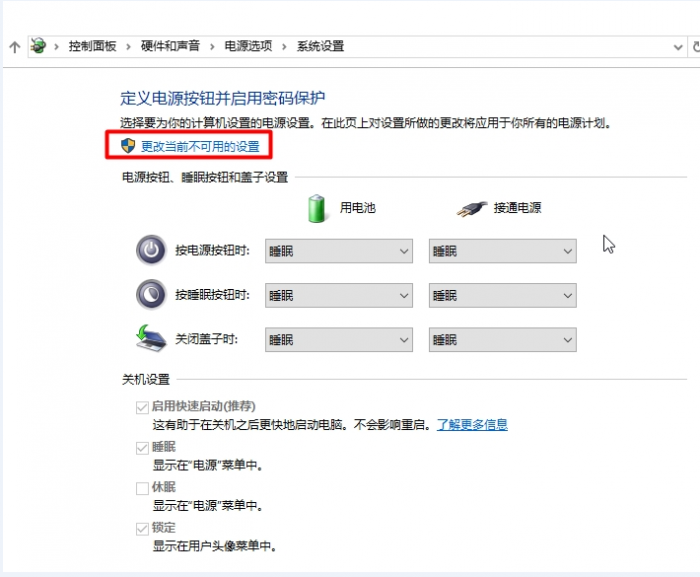Screen dimensions: 700x577
Task: Go to 电源选项 in breadcrumb
Action: tap(248, 46)
